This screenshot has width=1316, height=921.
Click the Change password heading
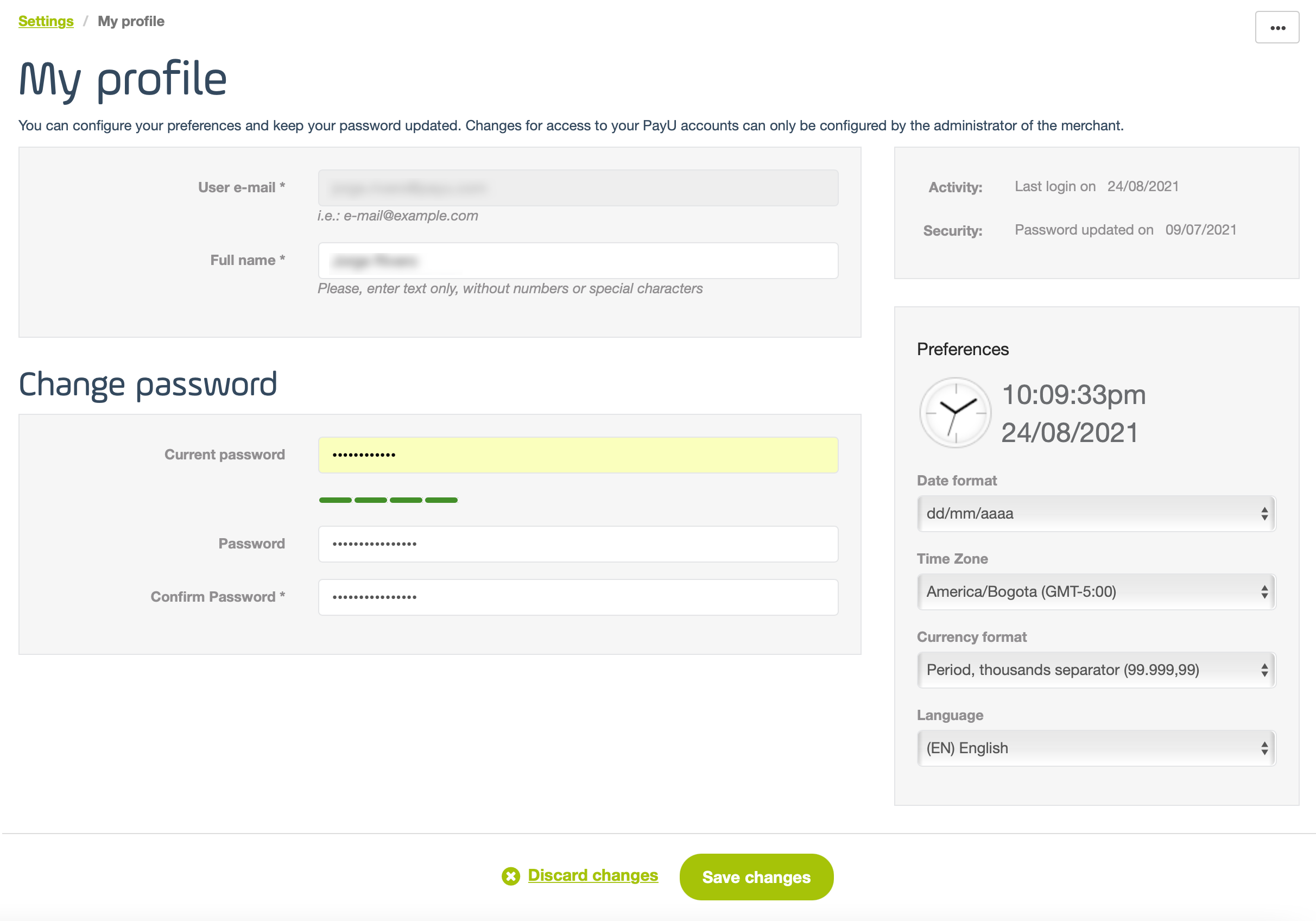[148, 384]
